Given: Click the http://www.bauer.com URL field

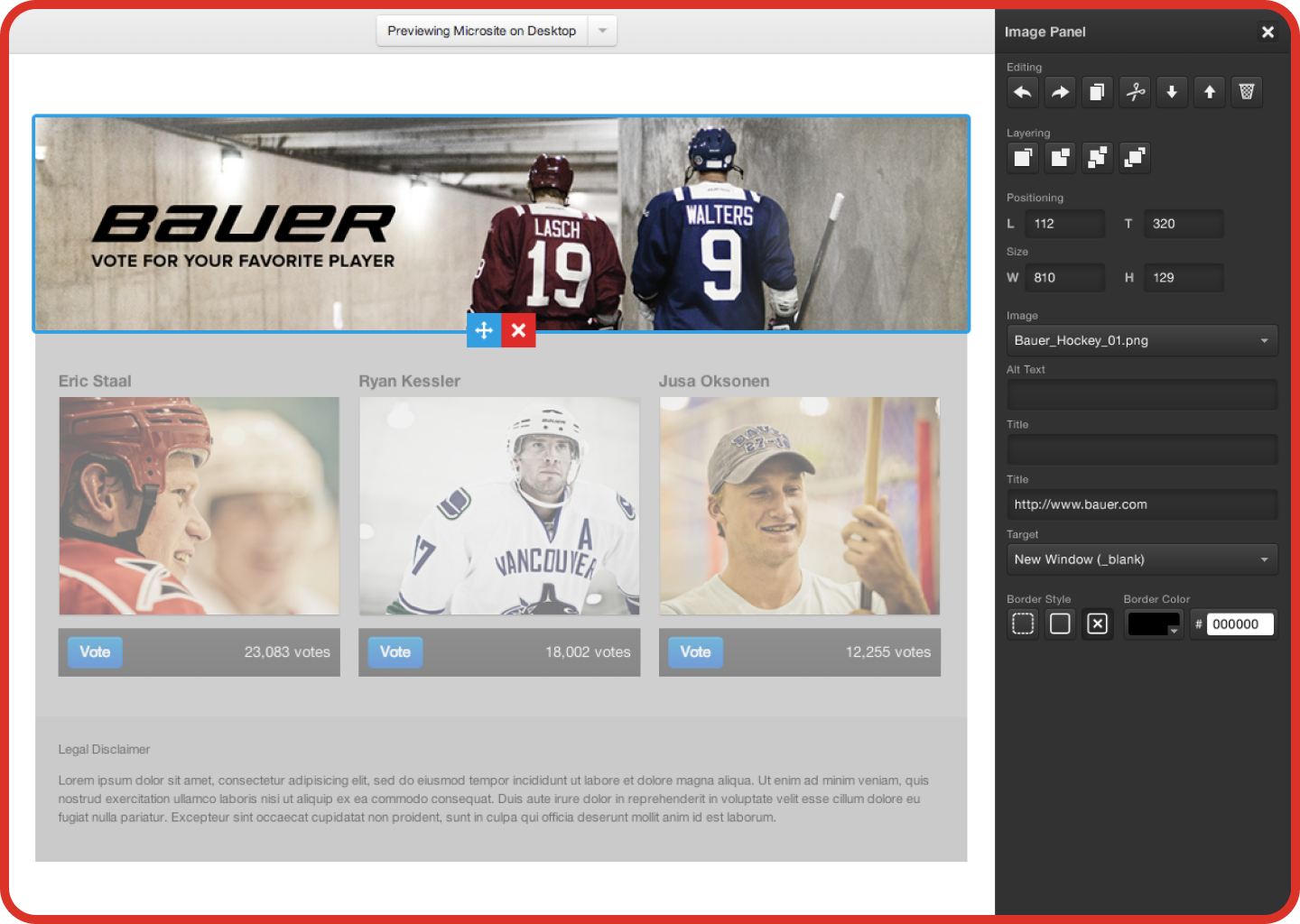Looking at the screenshot, I should tap(1142, 504).
